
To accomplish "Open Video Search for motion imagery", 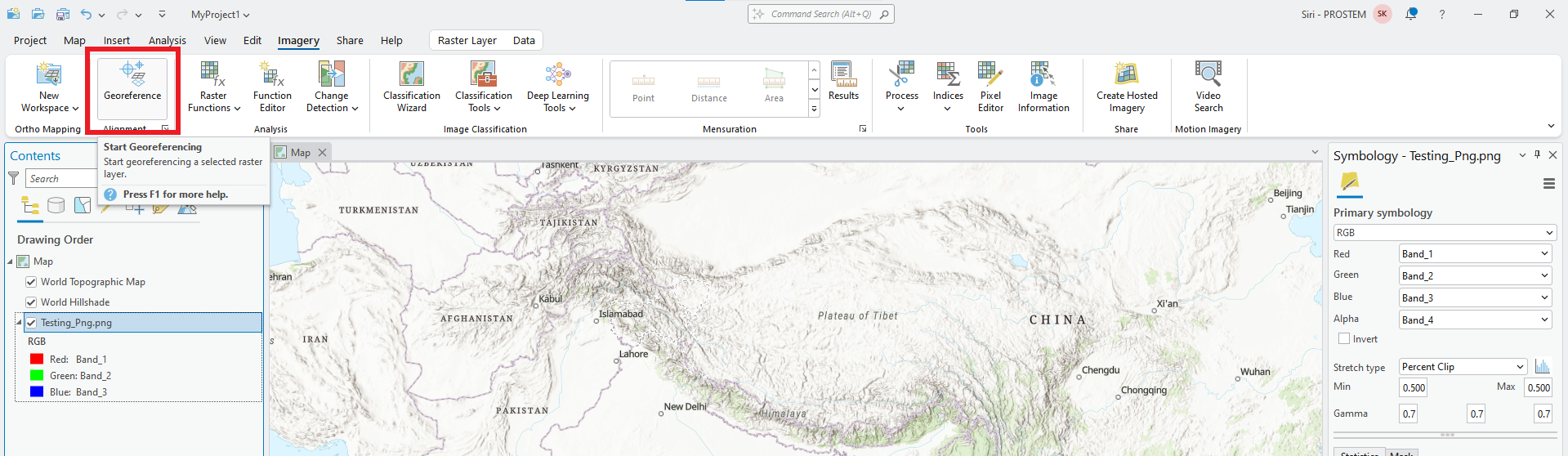I will click(x=1208, y=87).
